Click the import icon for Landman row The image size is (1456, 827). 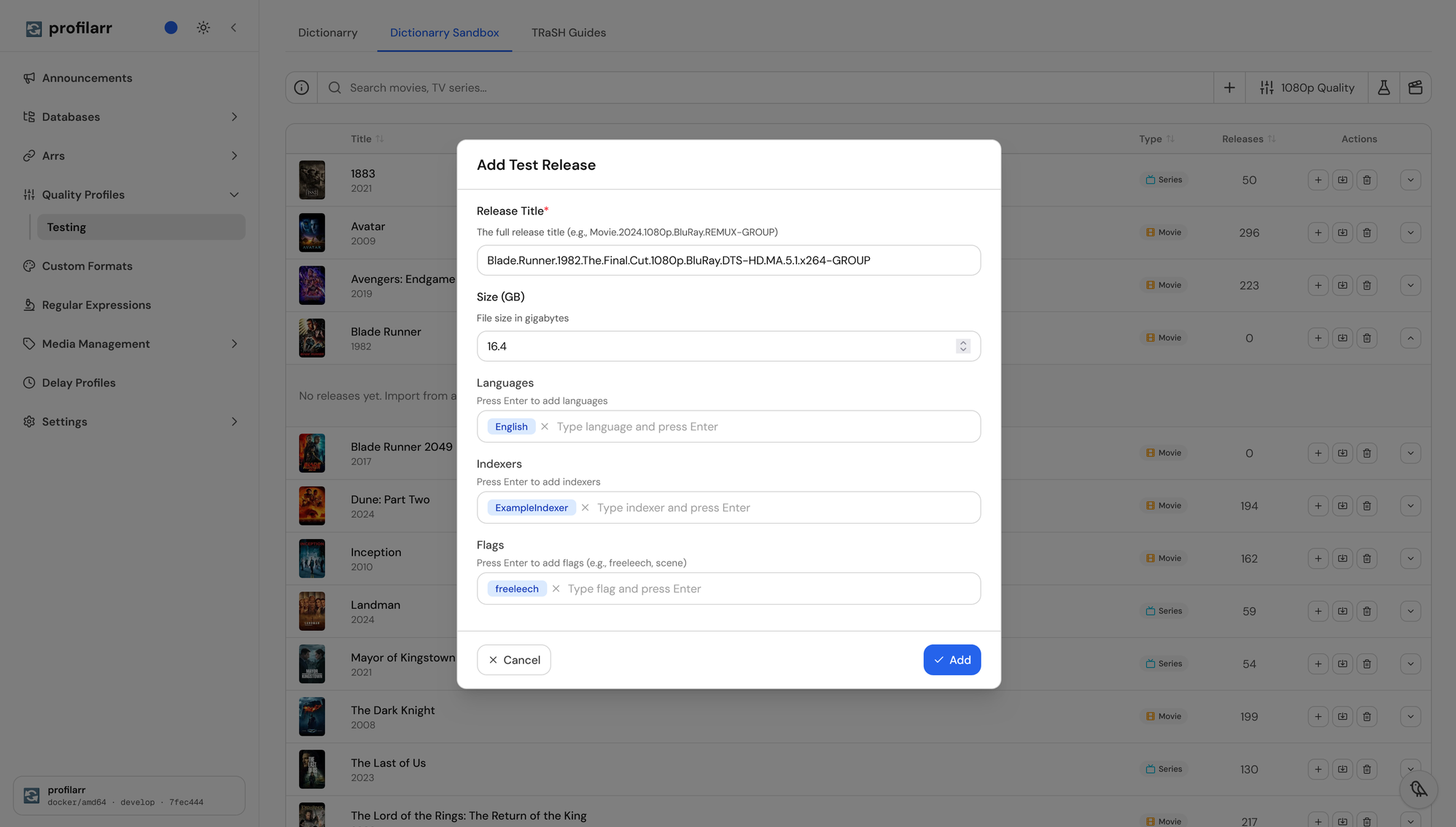[1342, 611]
